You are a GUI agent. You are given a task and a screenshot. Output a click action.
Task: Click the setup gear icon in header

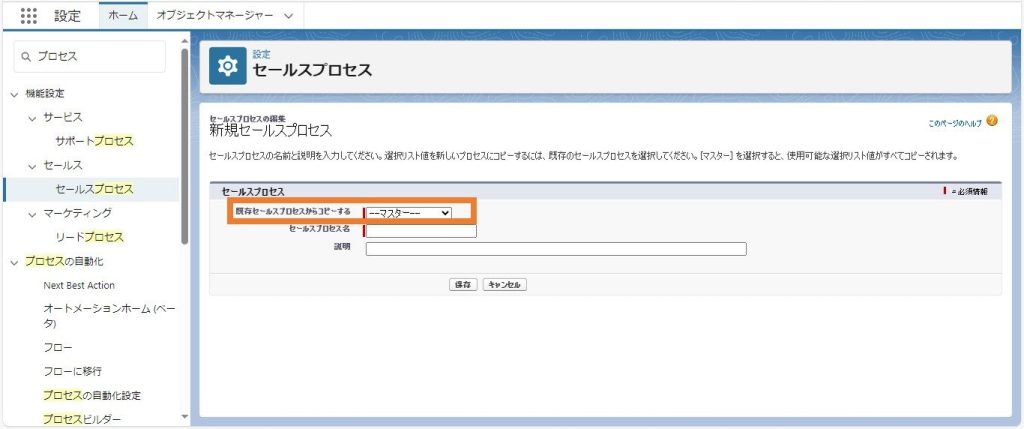coord(227,66)
